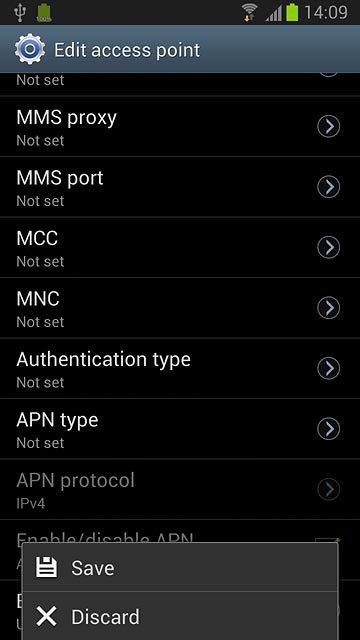Expand the MNC setting arrow
Screen dimensions: 360x640
329,307
